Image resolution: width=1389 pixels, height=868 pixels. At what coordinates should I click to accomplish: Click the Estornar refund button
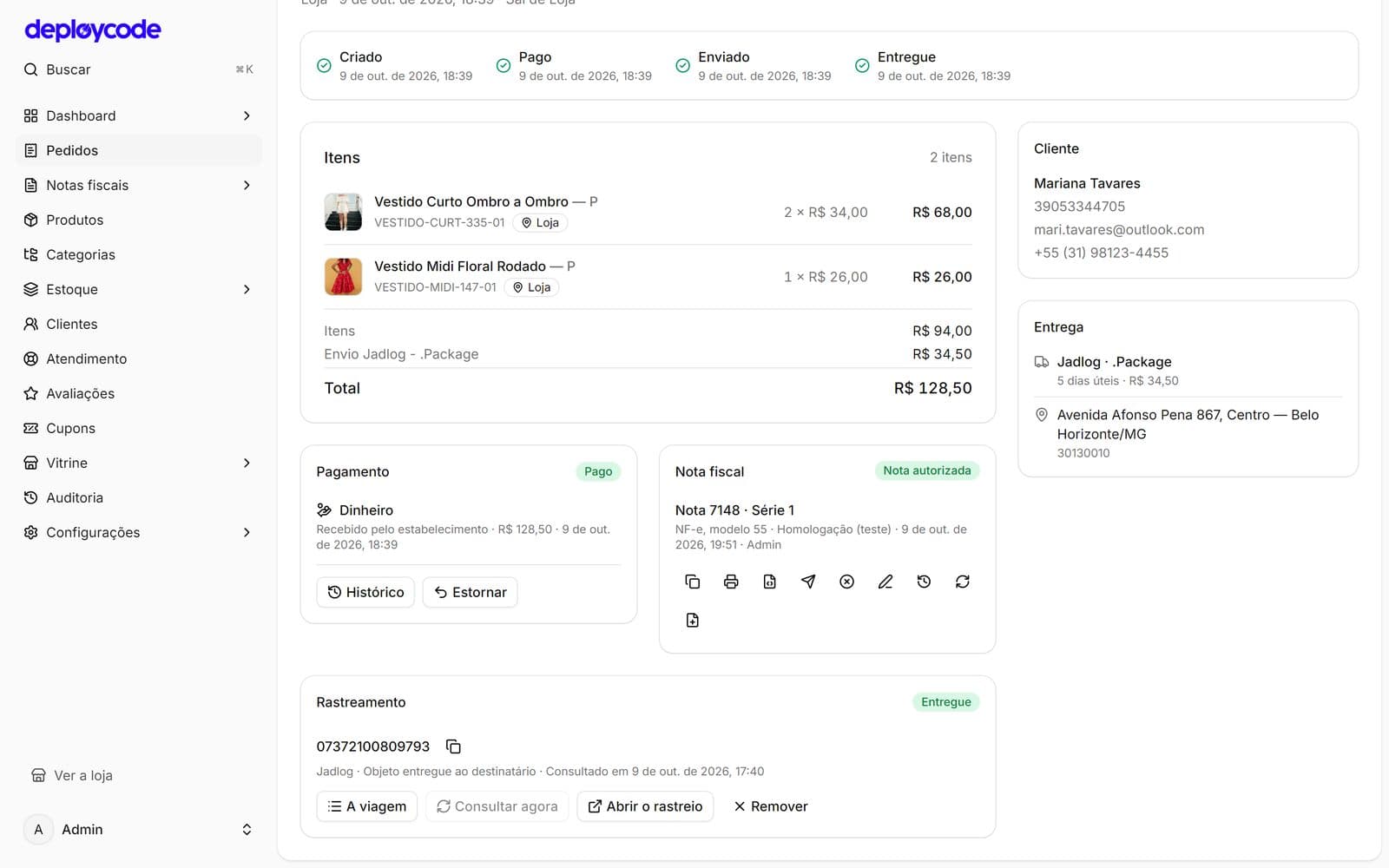click(x=470, y=592)
